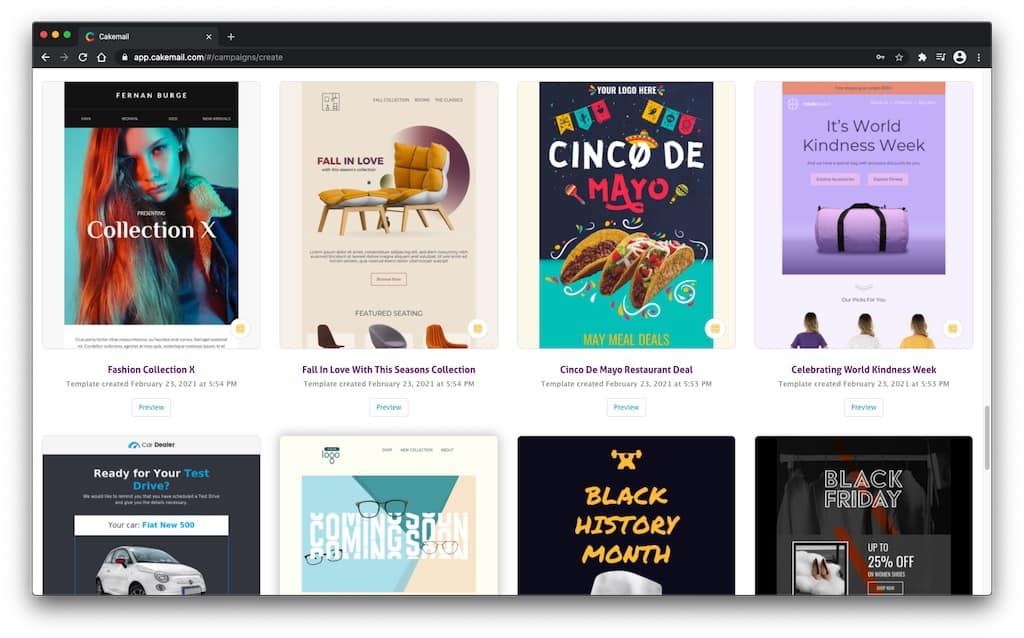
Task: Bookmark this page with the star icon
Action: (x=899, y=57)
